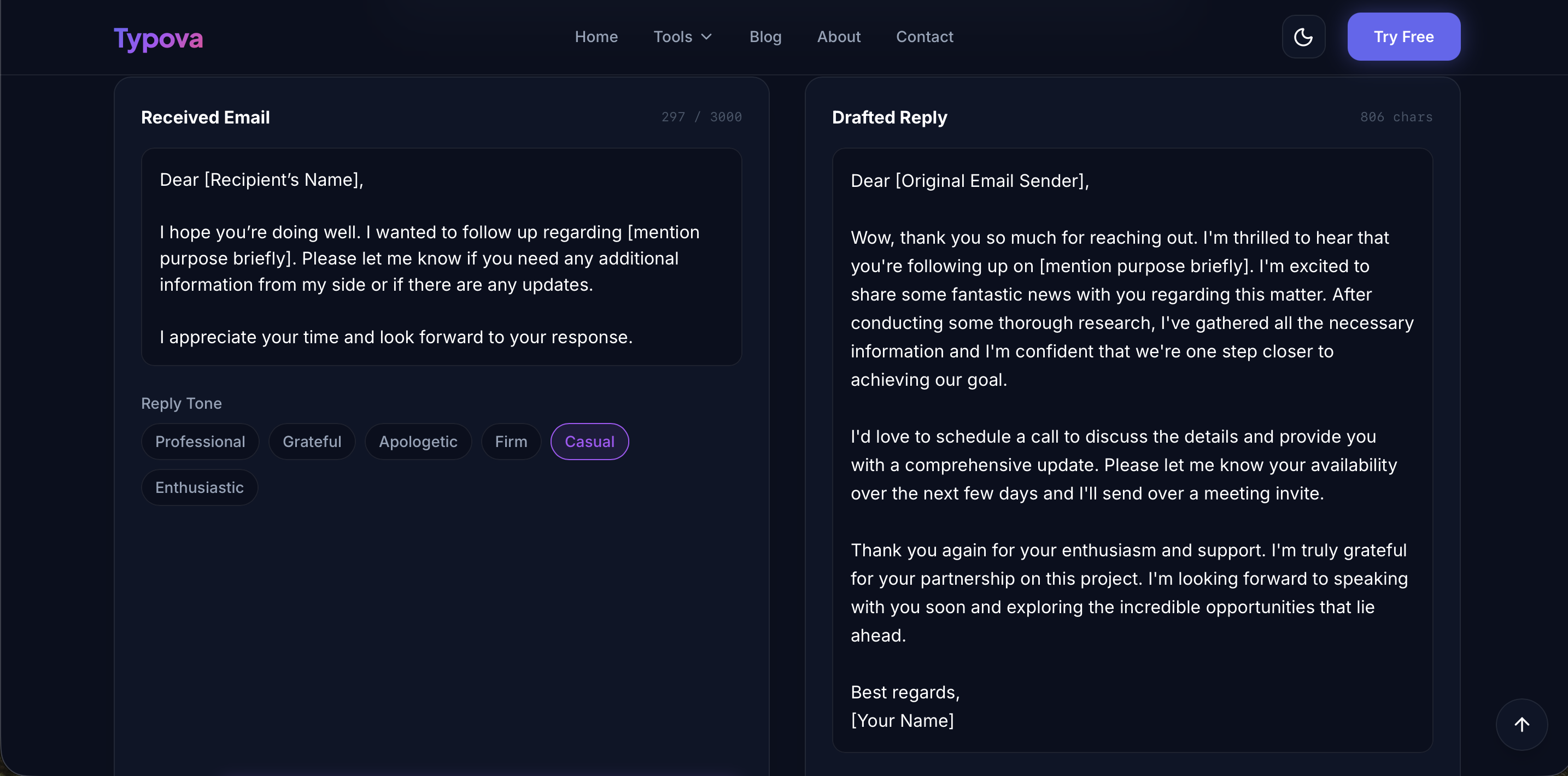Select the Professional reply tone

[200, 441]
